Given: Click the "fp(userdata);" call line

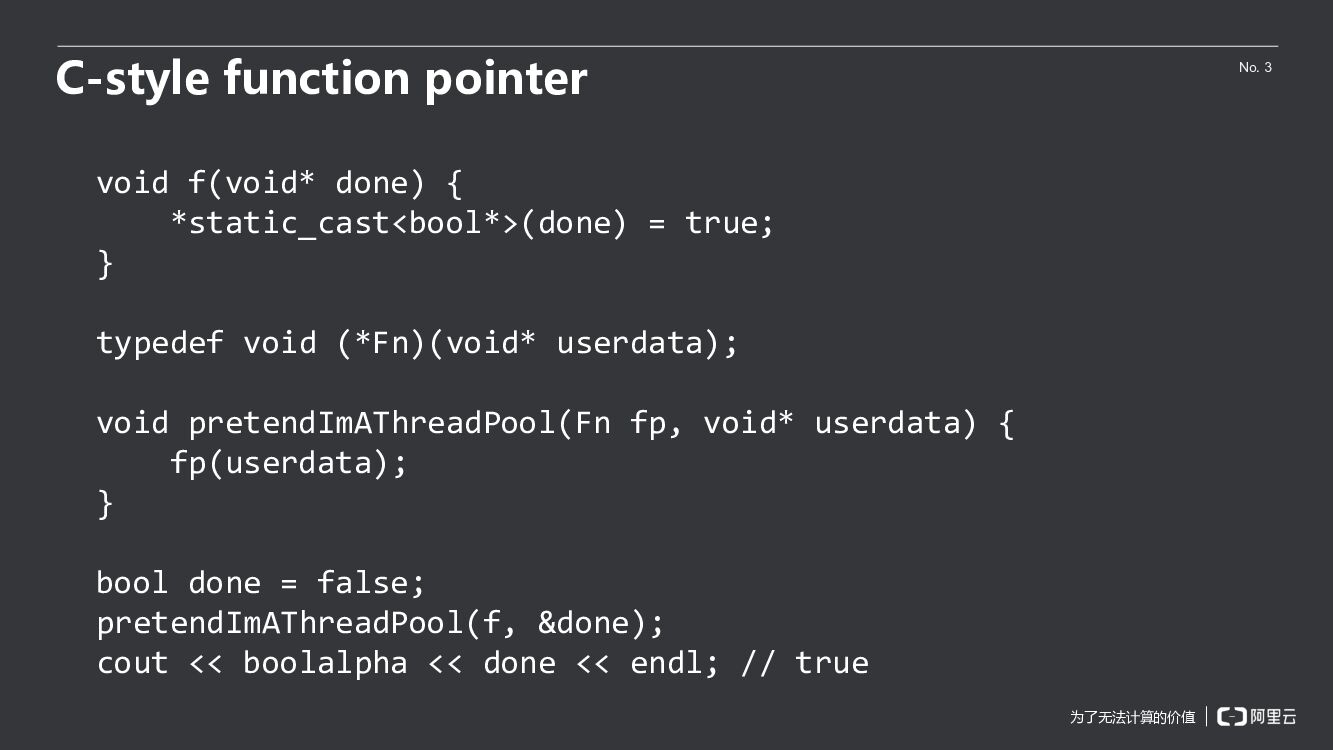Looking at the screenshot, I should [289, 463].
